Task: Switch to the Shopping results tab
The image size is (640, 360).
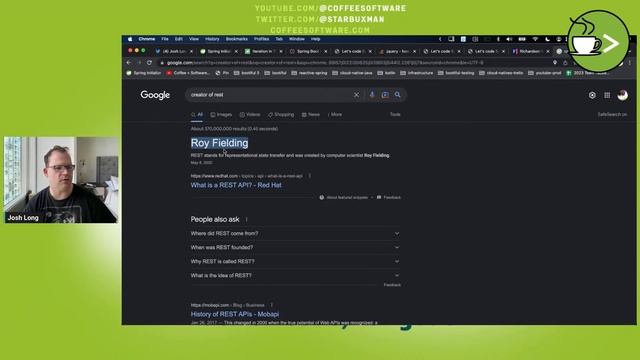Action: (x=281, y=115)
